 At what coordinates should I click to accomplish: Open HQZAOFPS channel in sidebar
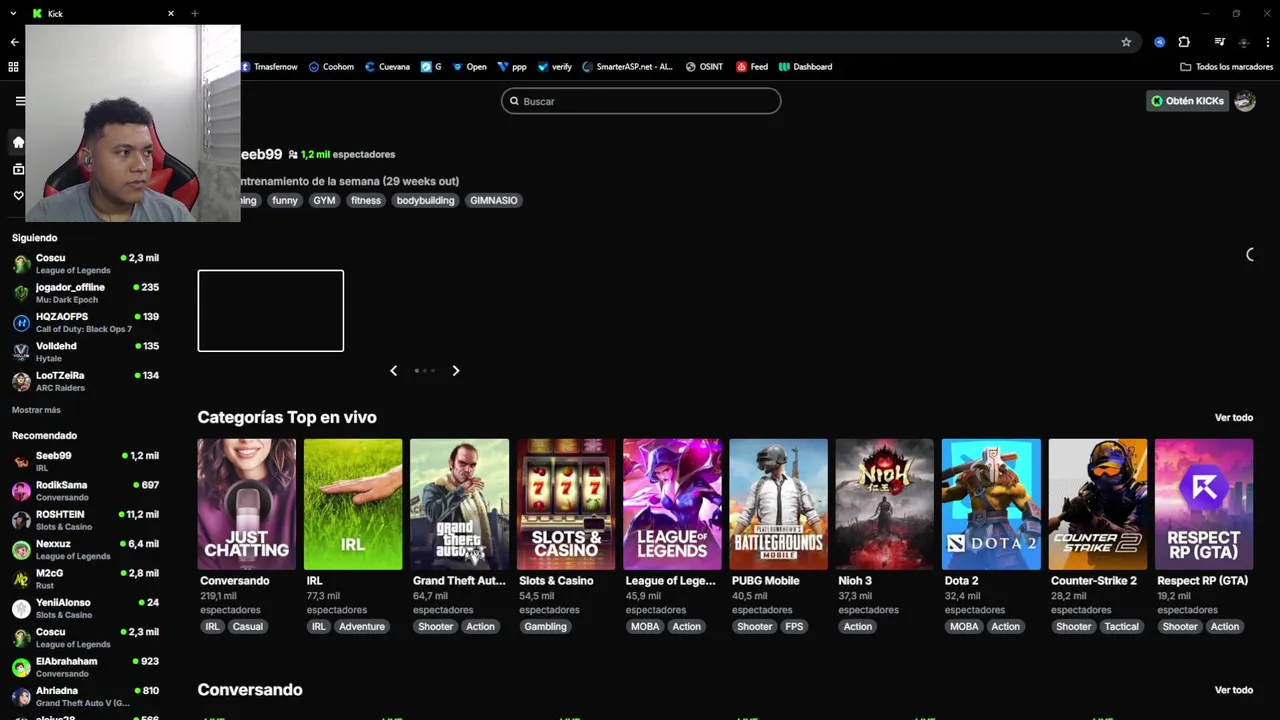[86, 323]
